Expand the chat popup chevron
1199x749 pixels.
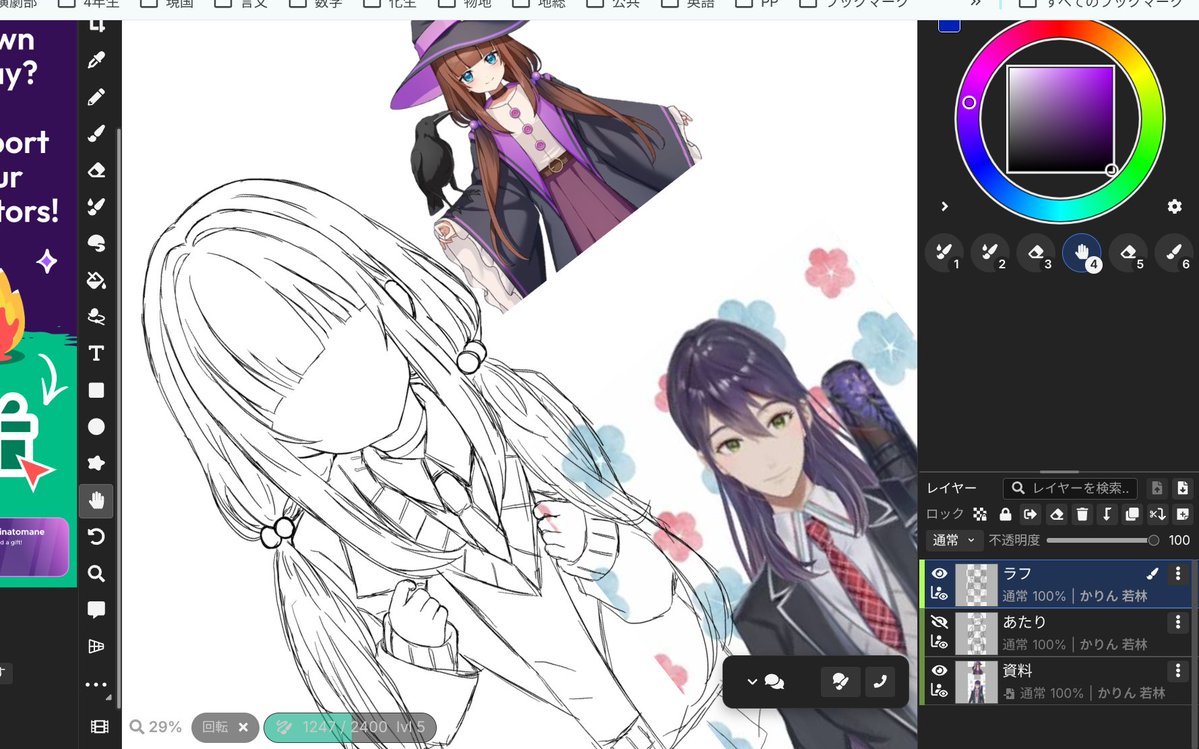pyautogui.click(x=752, y=682)
